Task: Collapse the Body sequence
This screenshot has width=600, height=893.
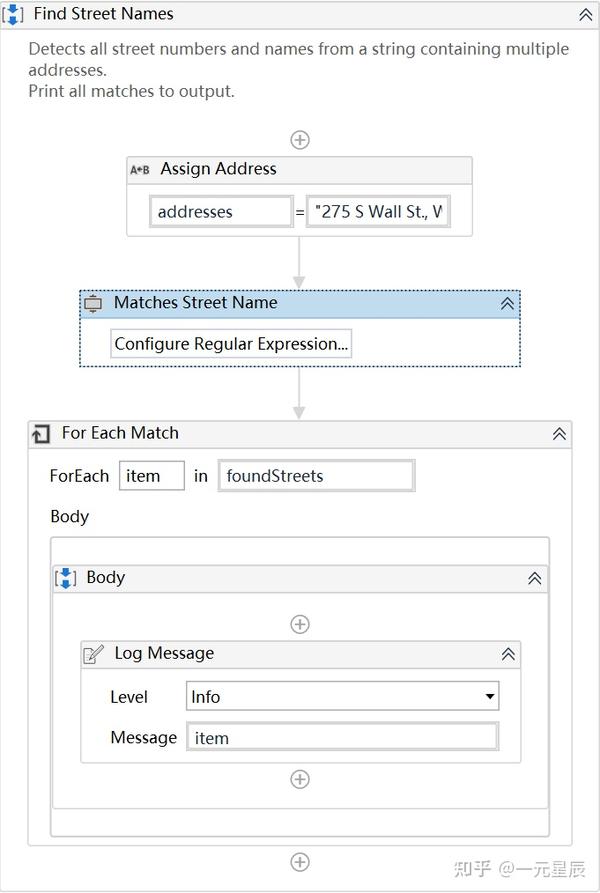Action: point(534,577)
